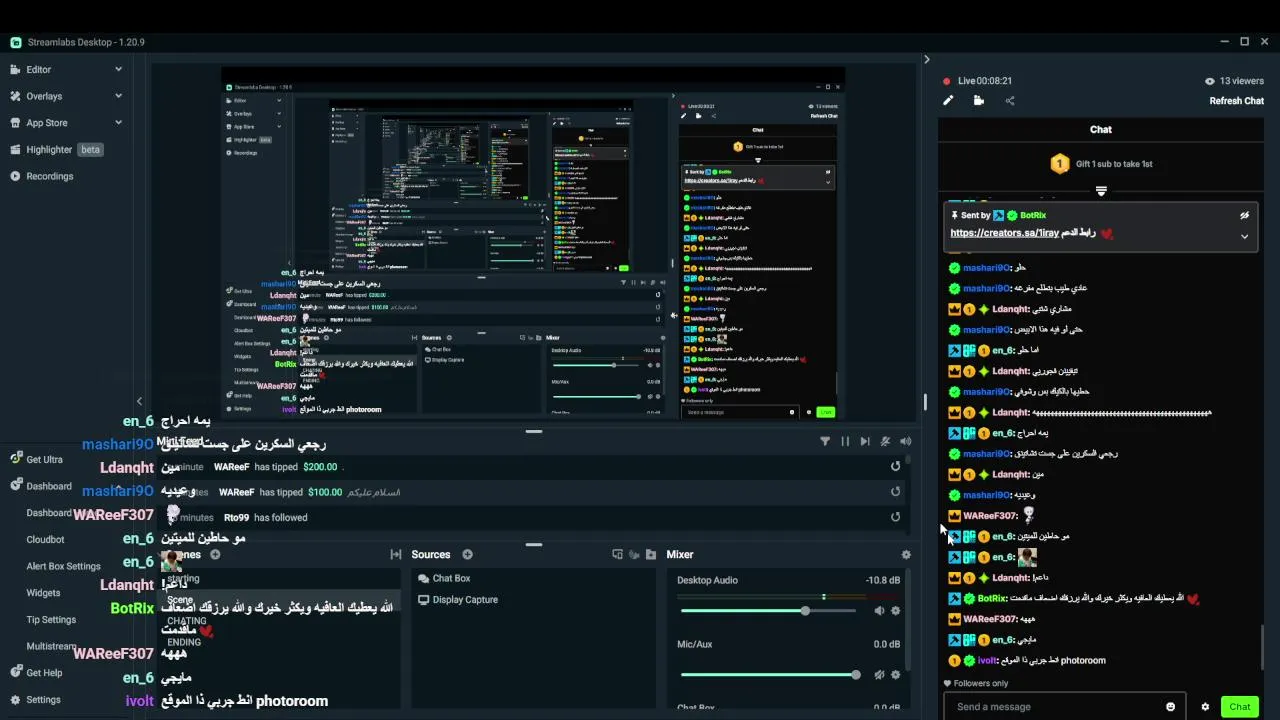Adjust the Mic/Aux volume slider
Screen dimensions: 1280x720
coord(768,675)
